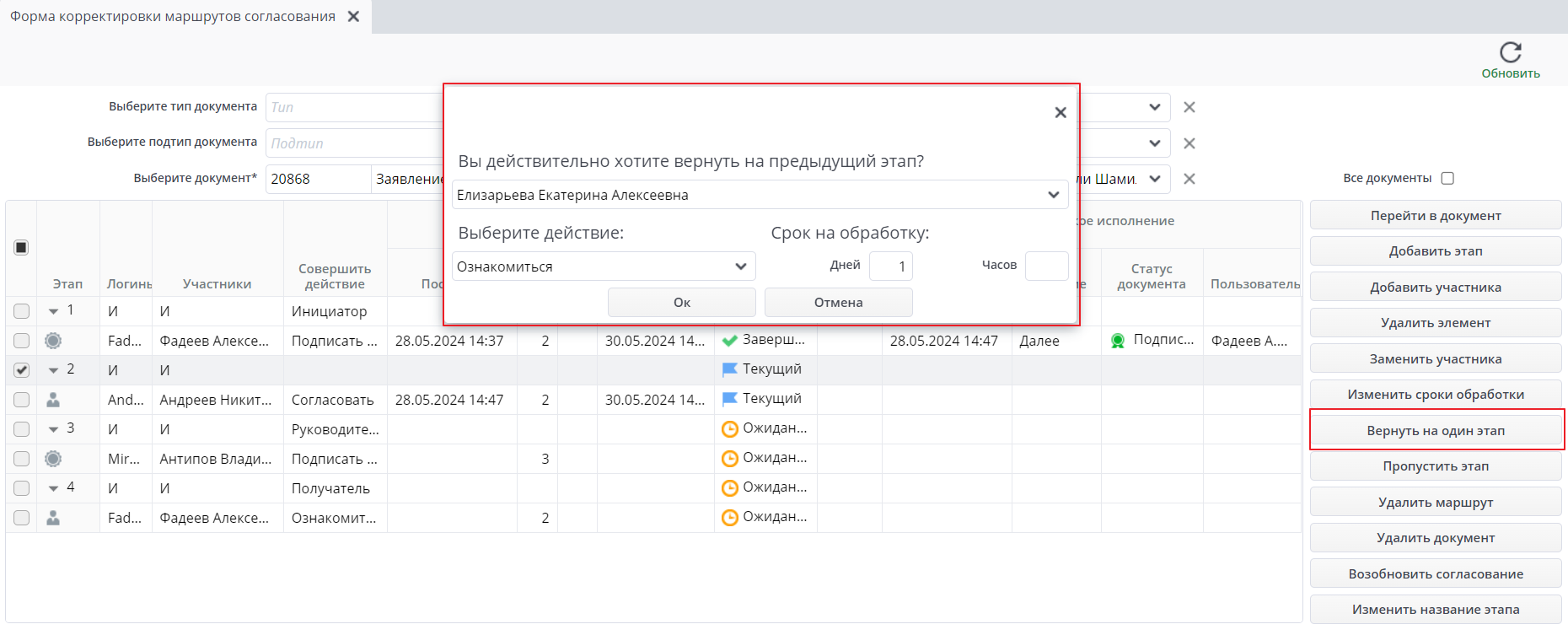Viewport: 1568px width, 635px height.
Task: Click Участники column header
Action: click(x=217, y=284)
